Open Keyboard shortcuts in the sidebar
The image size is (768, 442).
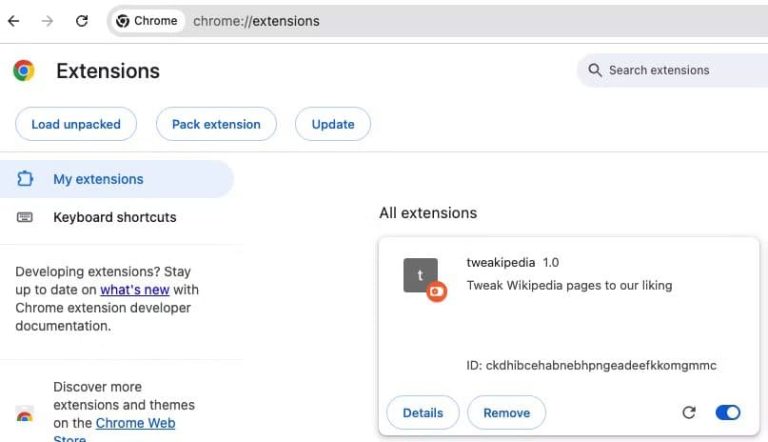pyautogui.click(x=117, y=217)
